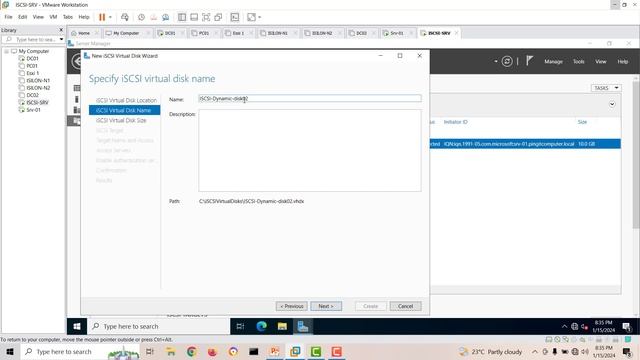Click the Library search field
The height and width of the screenshot is (360, 640).
pyautogui.click(x=32, y=40)
